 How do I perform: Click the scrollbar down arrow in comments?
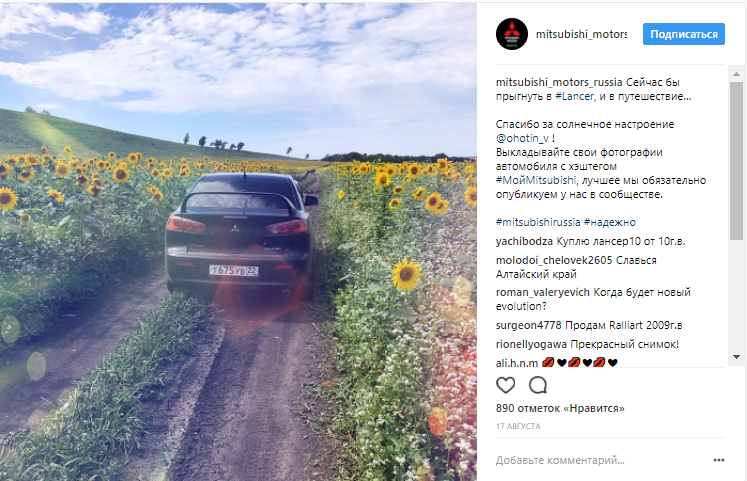pyautogui.click(x=736, y=357)
